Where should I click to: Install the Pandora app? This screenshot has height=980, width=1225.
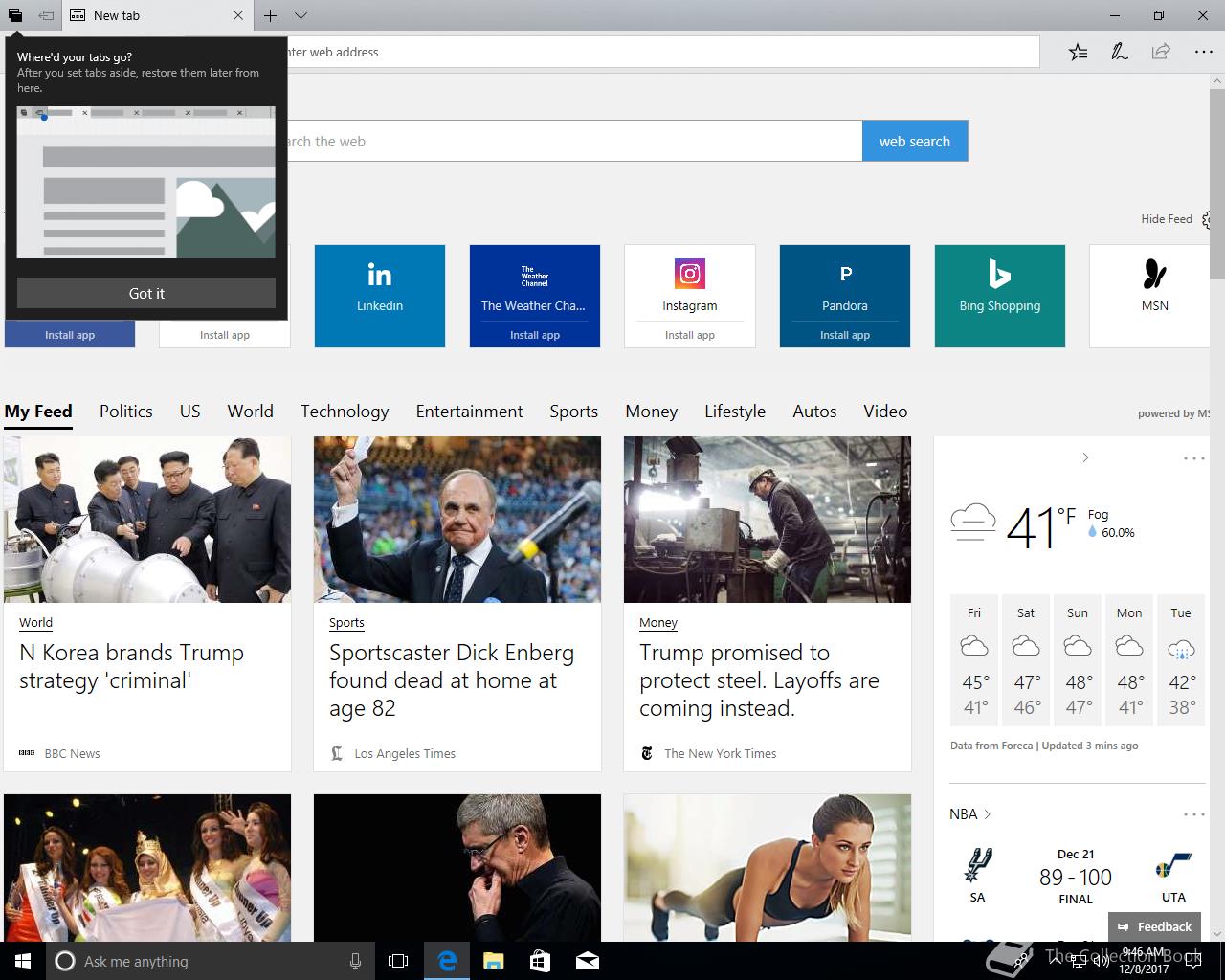pos(845,335)
